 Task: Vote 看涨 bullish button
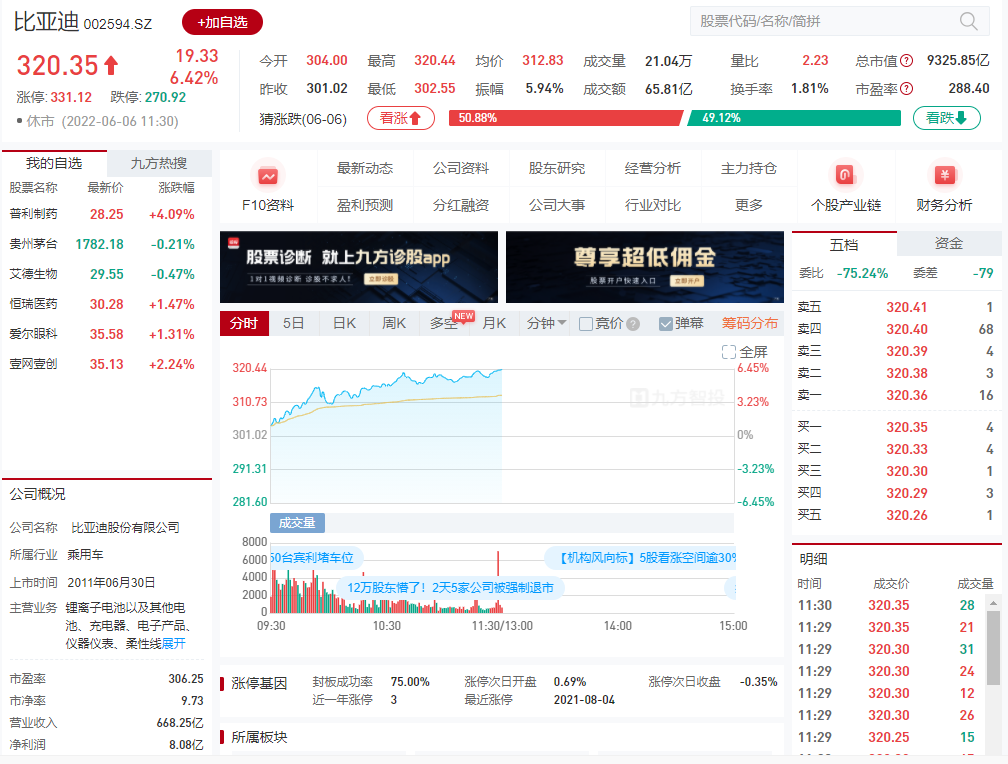pos(400,118)
